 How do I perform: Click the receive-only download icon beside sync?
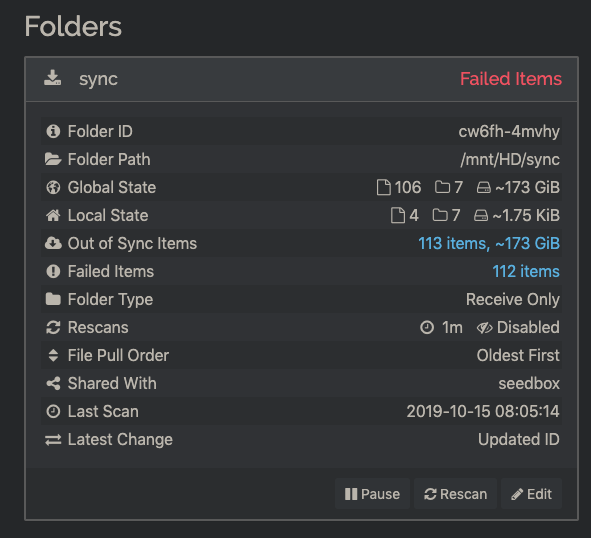click(x=52, y=78)
